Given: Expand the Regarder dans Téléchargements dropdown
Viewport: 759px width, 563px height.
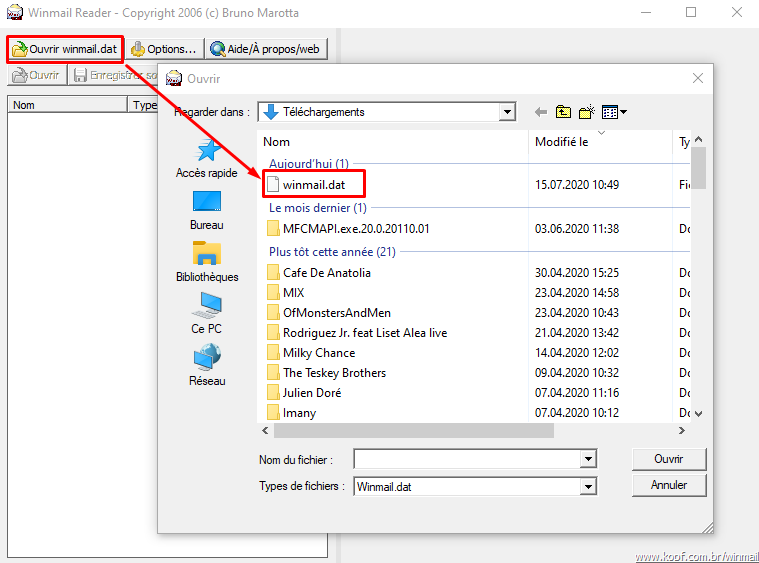Looking at the screenshot, I should [508, 112].
